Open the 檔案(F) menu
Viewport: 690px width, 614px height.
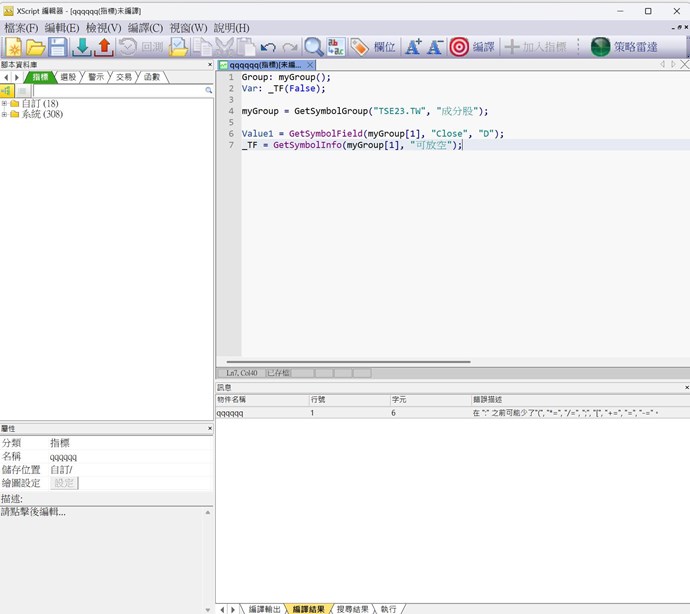[x=21, y=28]
